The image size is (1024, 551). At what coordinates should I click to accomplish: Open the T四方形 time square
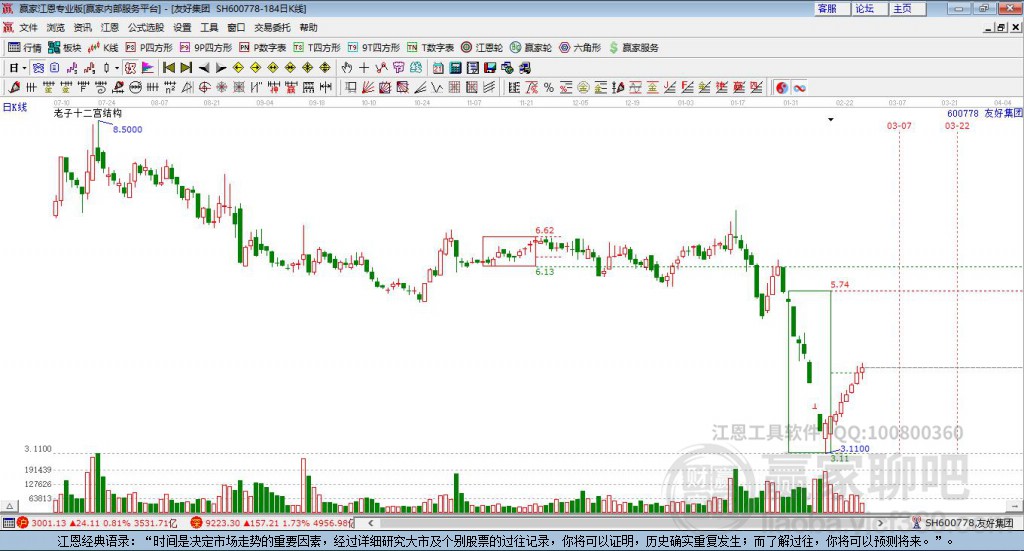[317, 48]
